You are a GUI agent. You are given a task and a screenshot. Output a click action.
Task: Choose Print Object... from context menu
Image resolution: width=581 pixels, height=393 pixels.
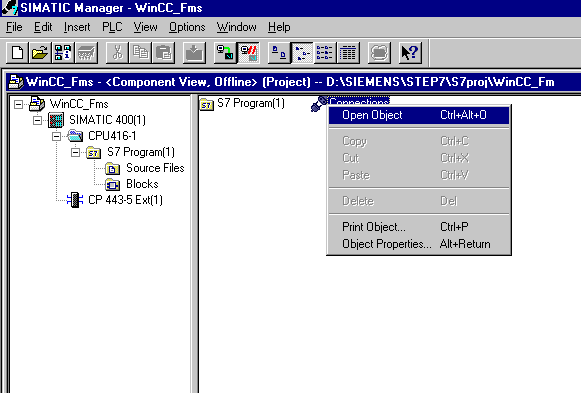click(x=419, y=227)
